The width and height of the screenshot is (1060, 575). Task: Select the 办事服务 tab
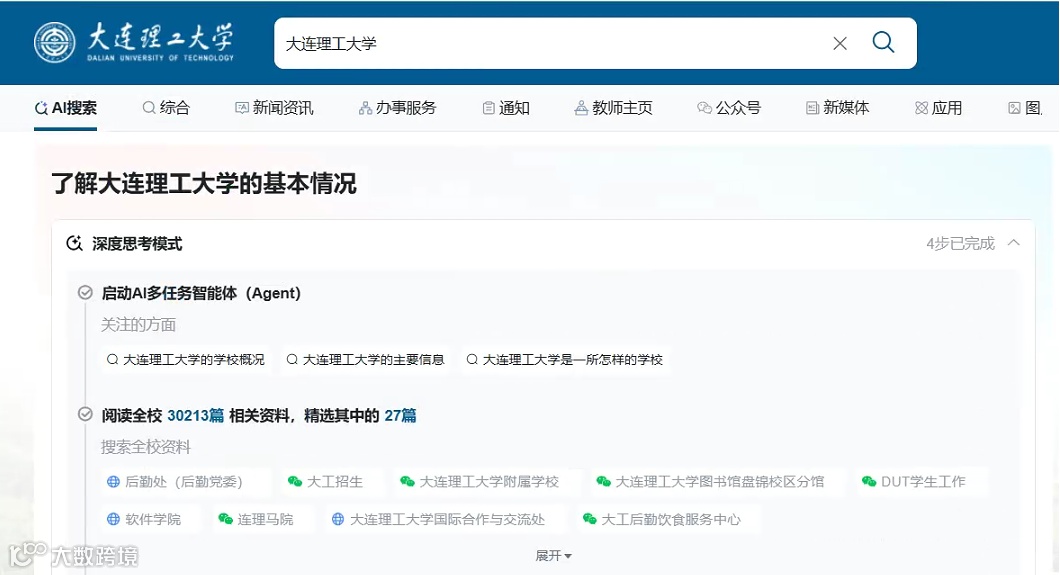[x=398, y=107]
